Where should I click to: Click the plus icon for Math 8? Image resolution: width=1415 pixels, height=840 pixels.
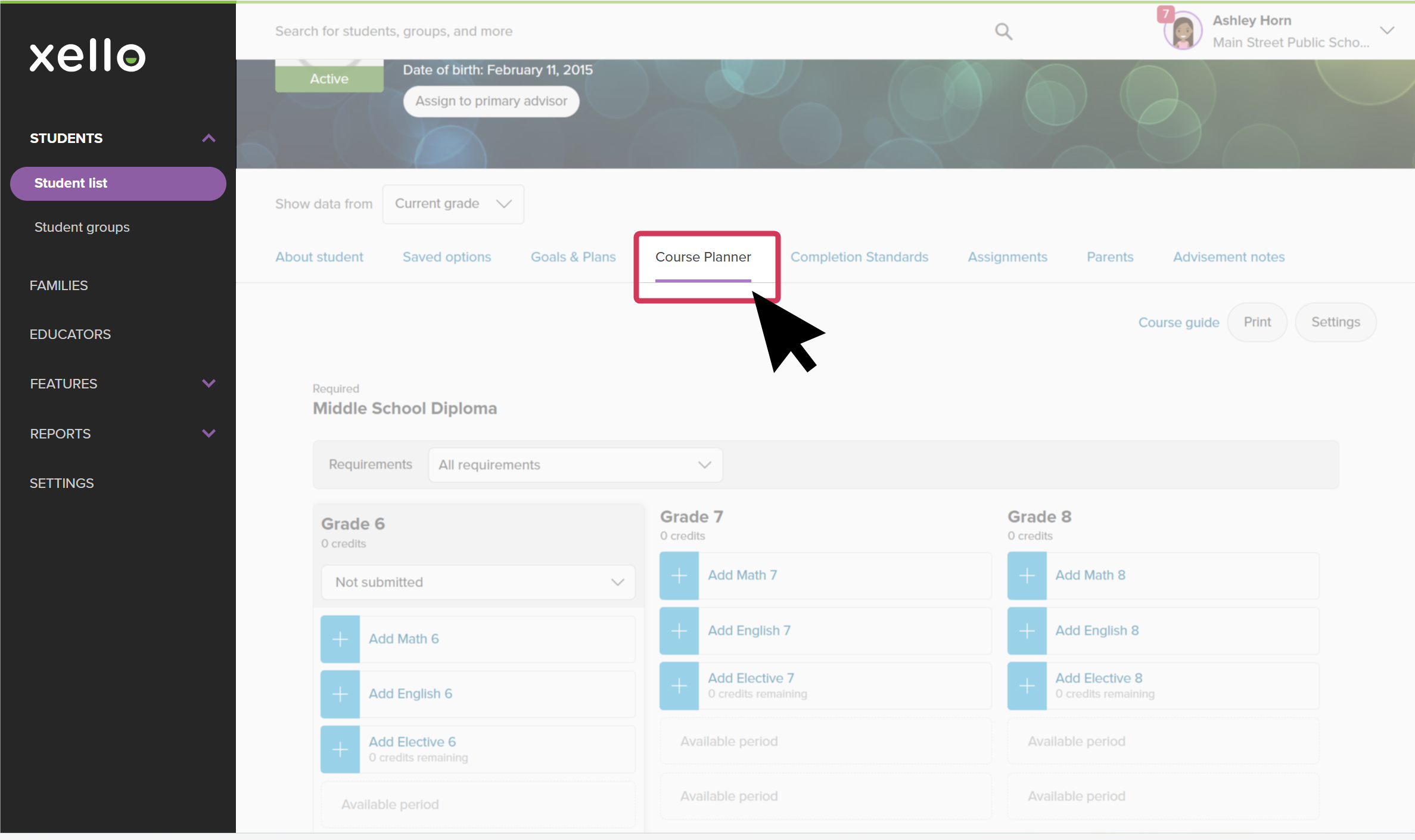pos(1027,575)
